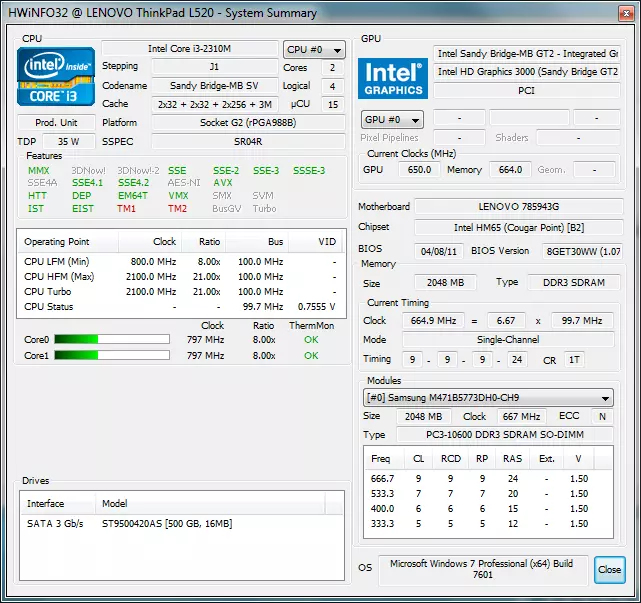
Task: Select the CPU Status row
Action: pyautogui.click(x=181, y=307)
